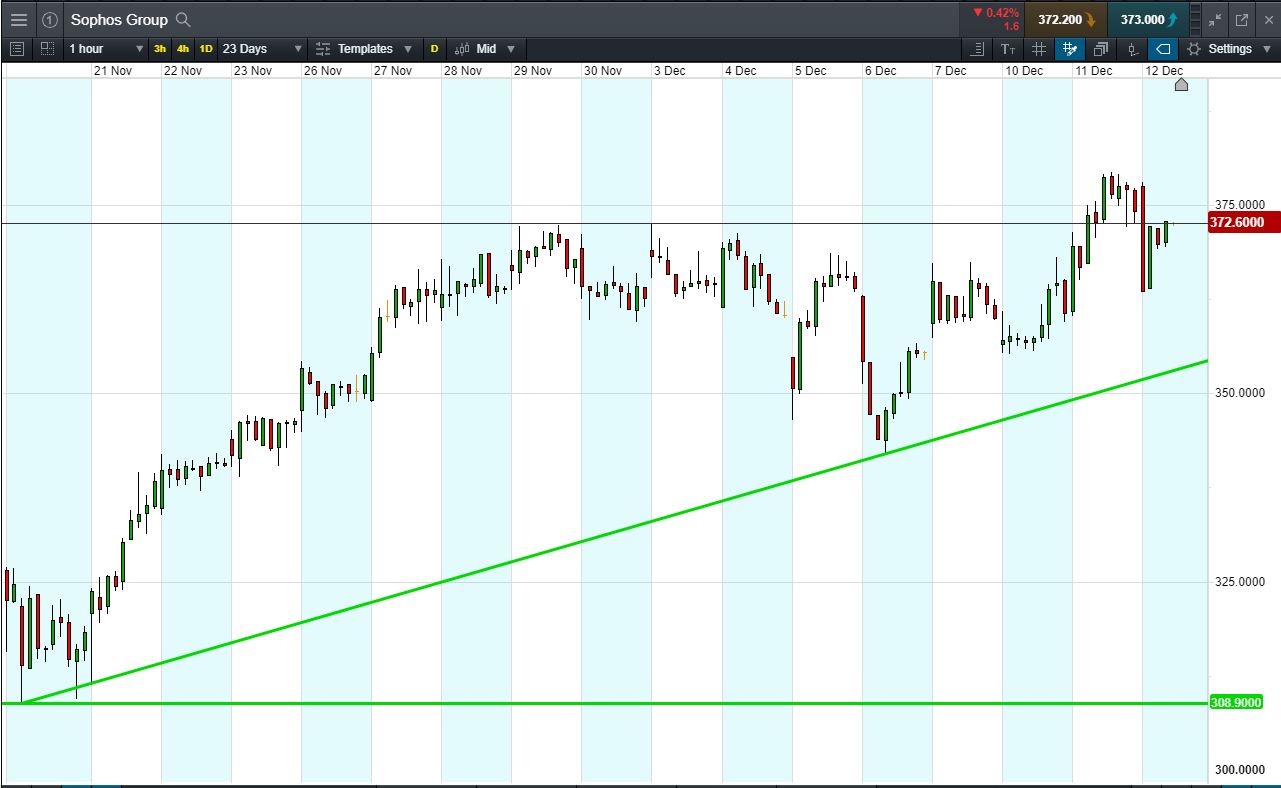Click the 373.000 buy price button
Screen dimensions: 1281x788
click(x=1148, y=19)
